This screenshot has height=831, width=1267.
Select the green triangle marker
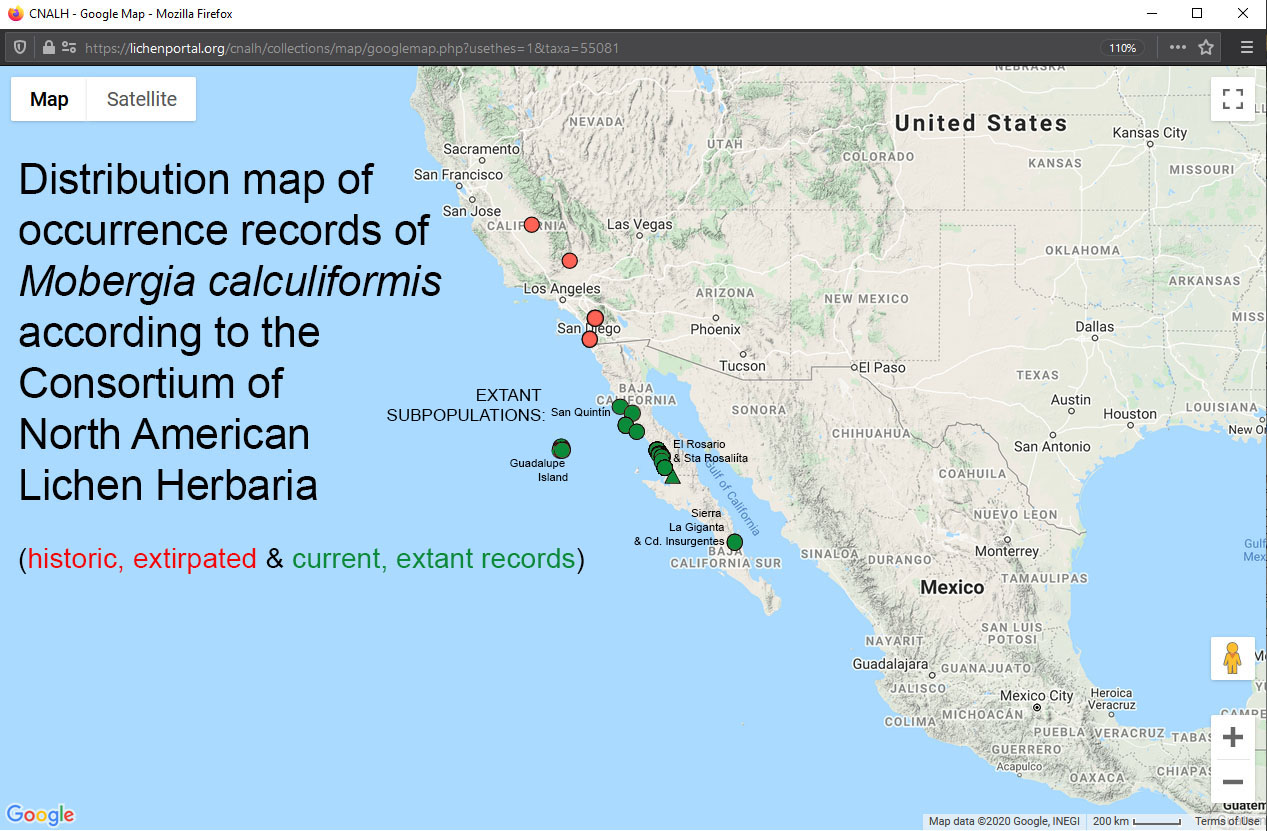coord(673,477)
